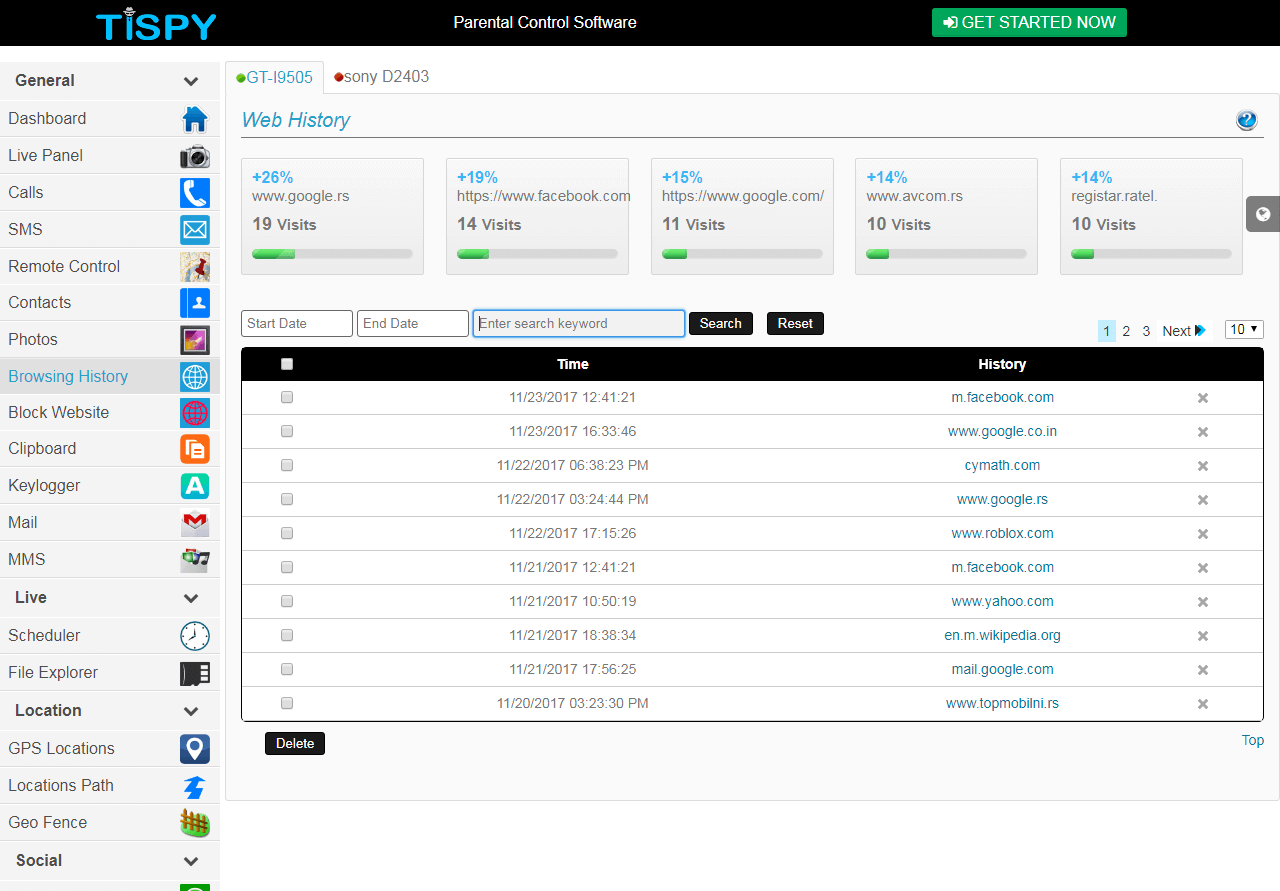This screenshot has height=891, width=1280.
Task: Collapse the Social section chevron
Action: point(191,862)
